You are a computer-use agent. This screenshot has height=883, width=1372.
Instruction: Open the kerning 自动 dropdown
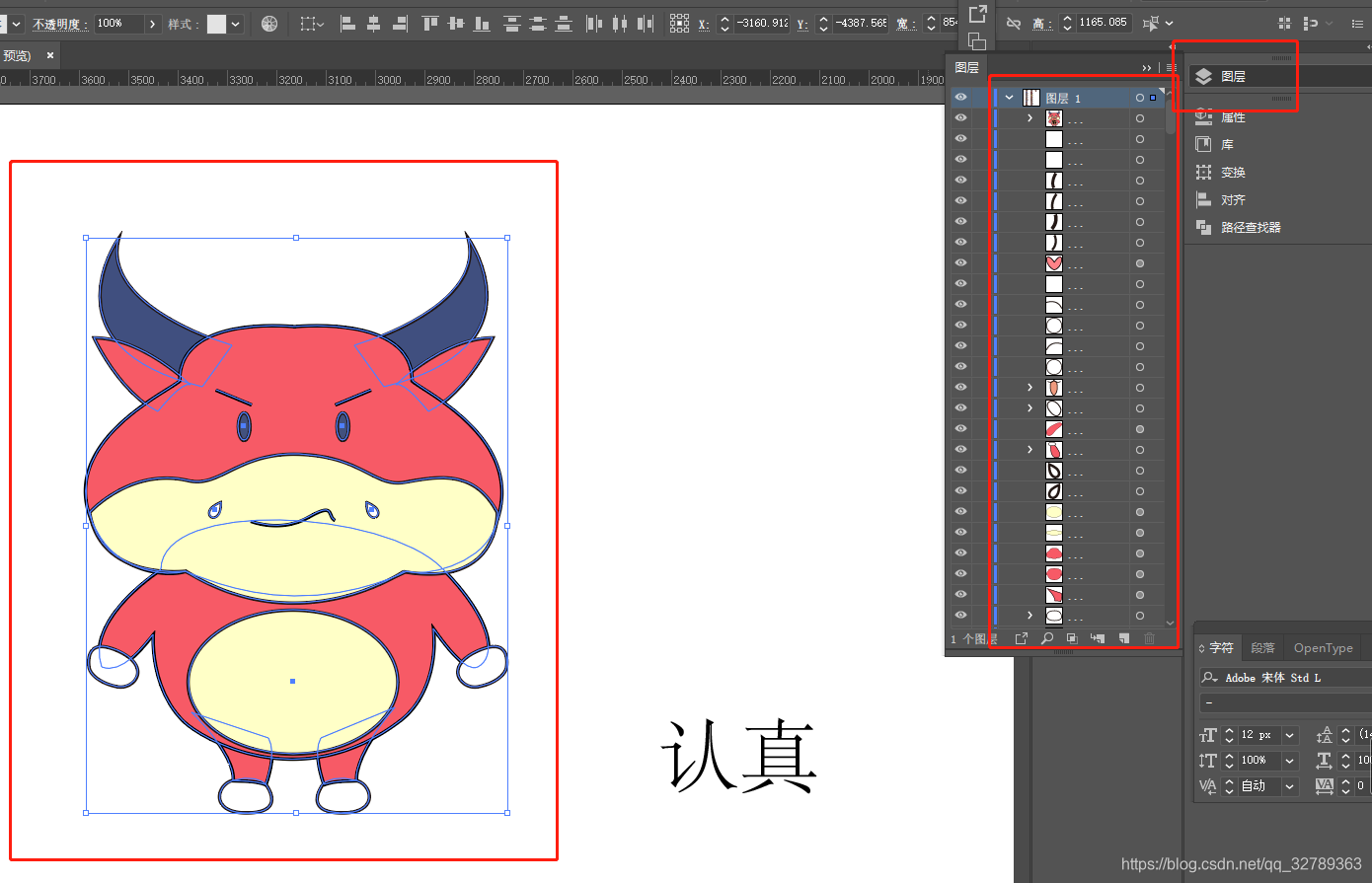[x=1289, y=786]
